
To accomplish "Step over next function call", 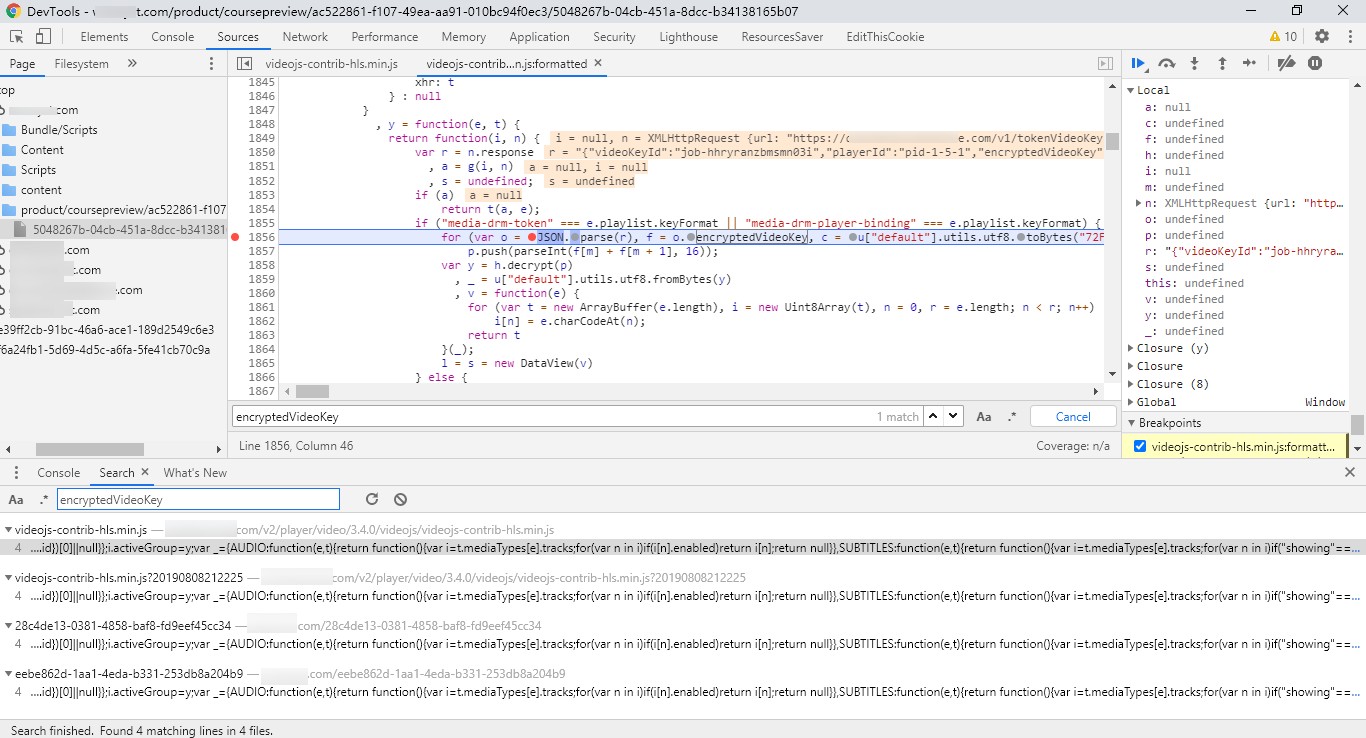I will 1166,63.
